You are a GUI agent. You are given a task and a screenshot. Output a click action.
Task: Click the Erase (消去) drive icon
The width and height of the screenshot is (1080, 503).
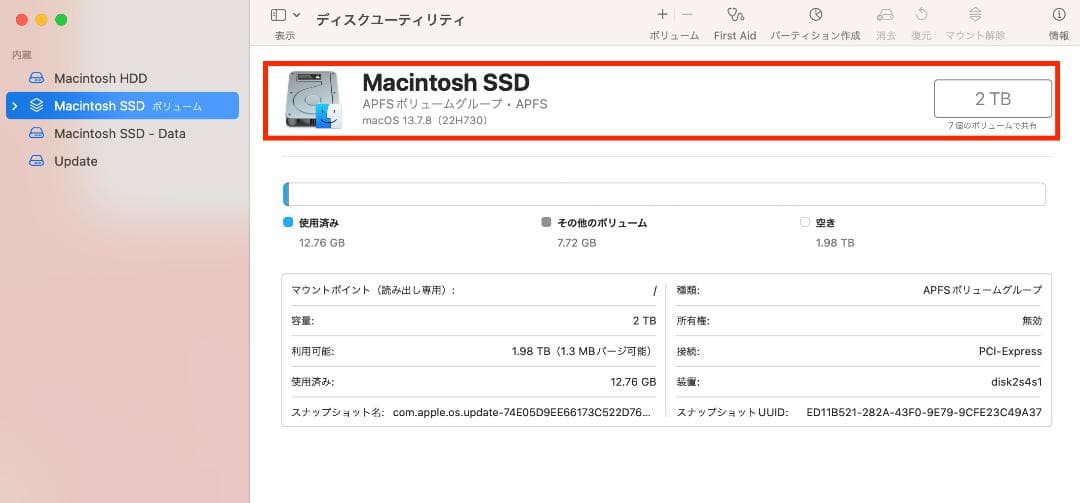pos(886,14)
